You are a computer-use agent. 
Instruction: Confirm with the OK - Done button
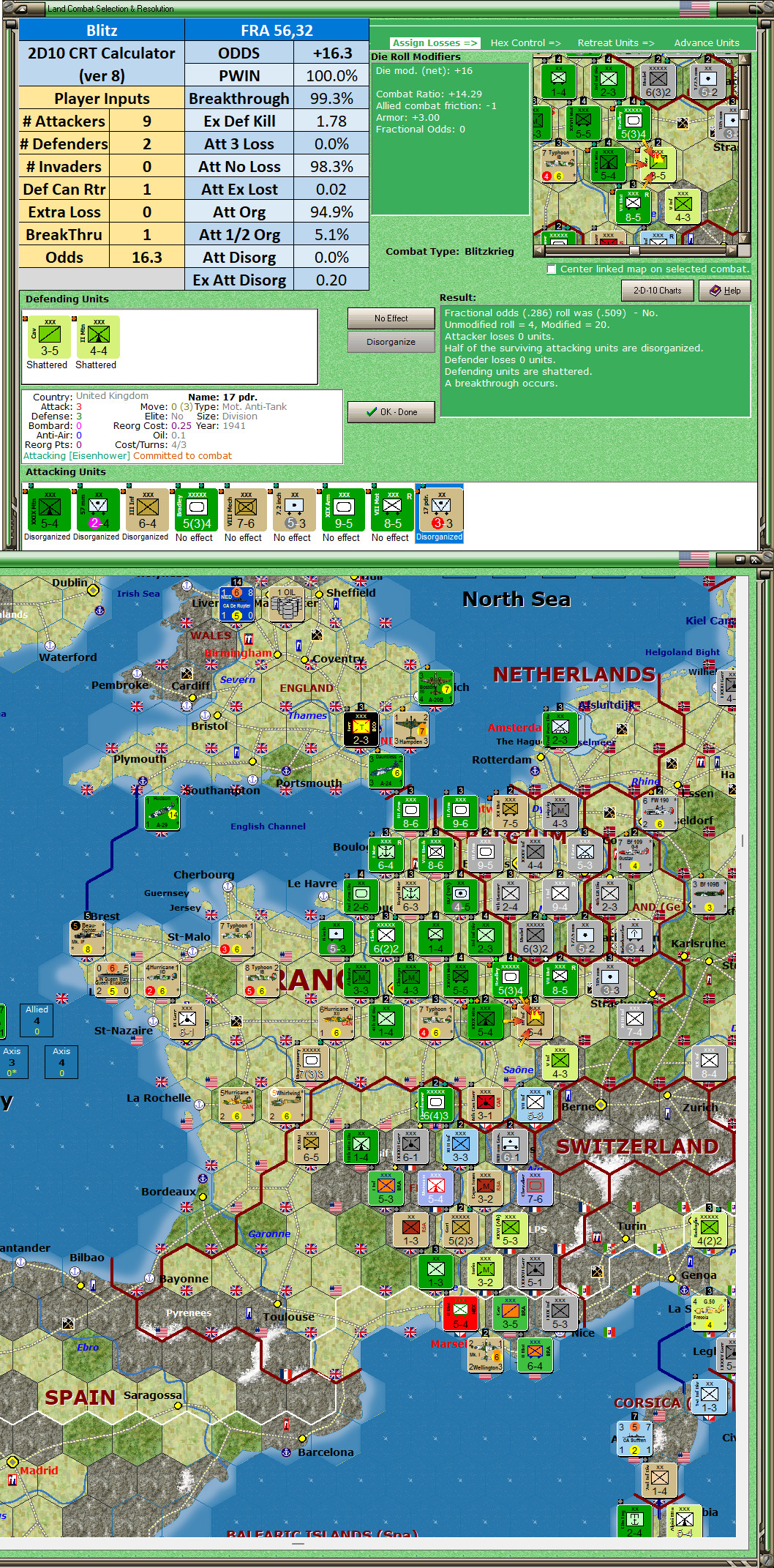(391, 412)
